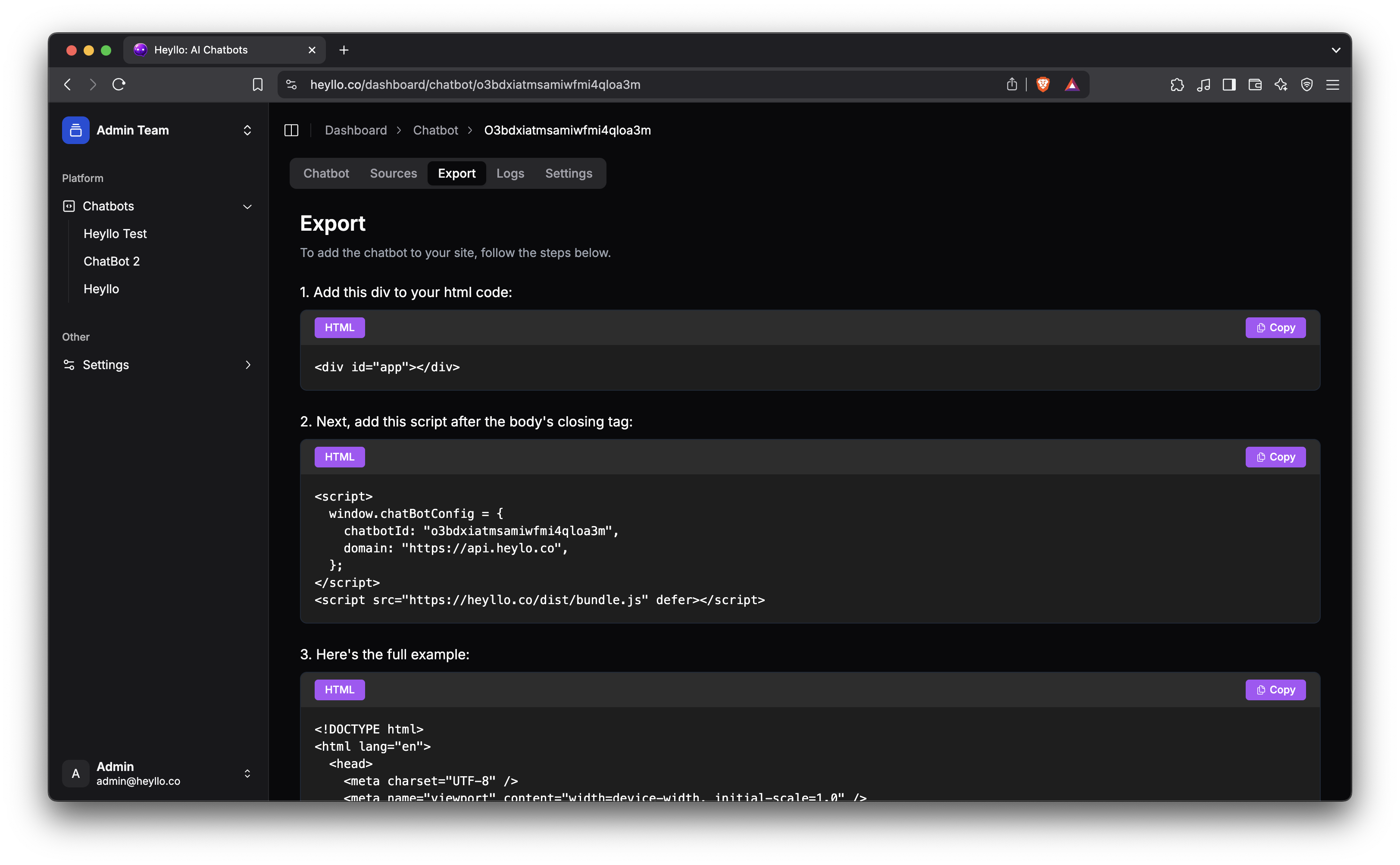The height and width of the screenshot is (865, 1400).
Task: Click the bundle.js script src line
Action: 539,600
